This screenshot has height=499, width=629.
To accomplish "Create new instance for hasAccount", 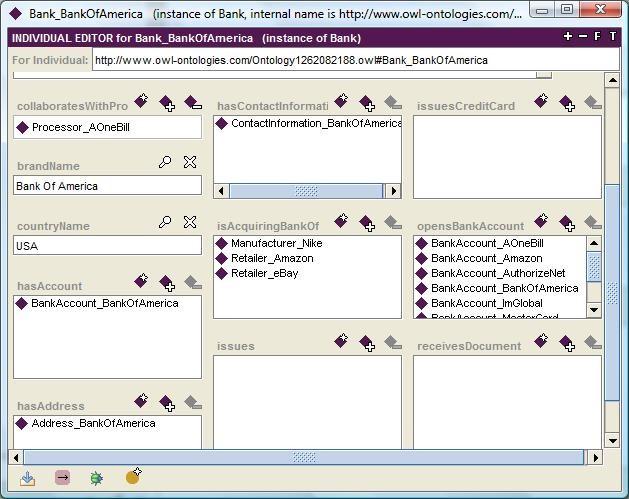I will [141, 280].
